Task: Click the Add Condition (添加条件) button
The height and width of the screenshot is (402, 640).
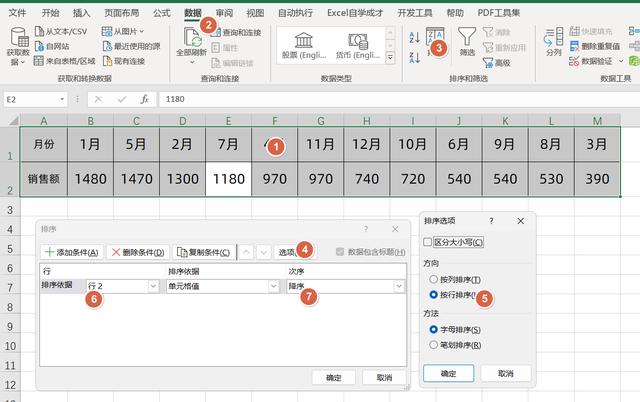Action: pos(72,252)
